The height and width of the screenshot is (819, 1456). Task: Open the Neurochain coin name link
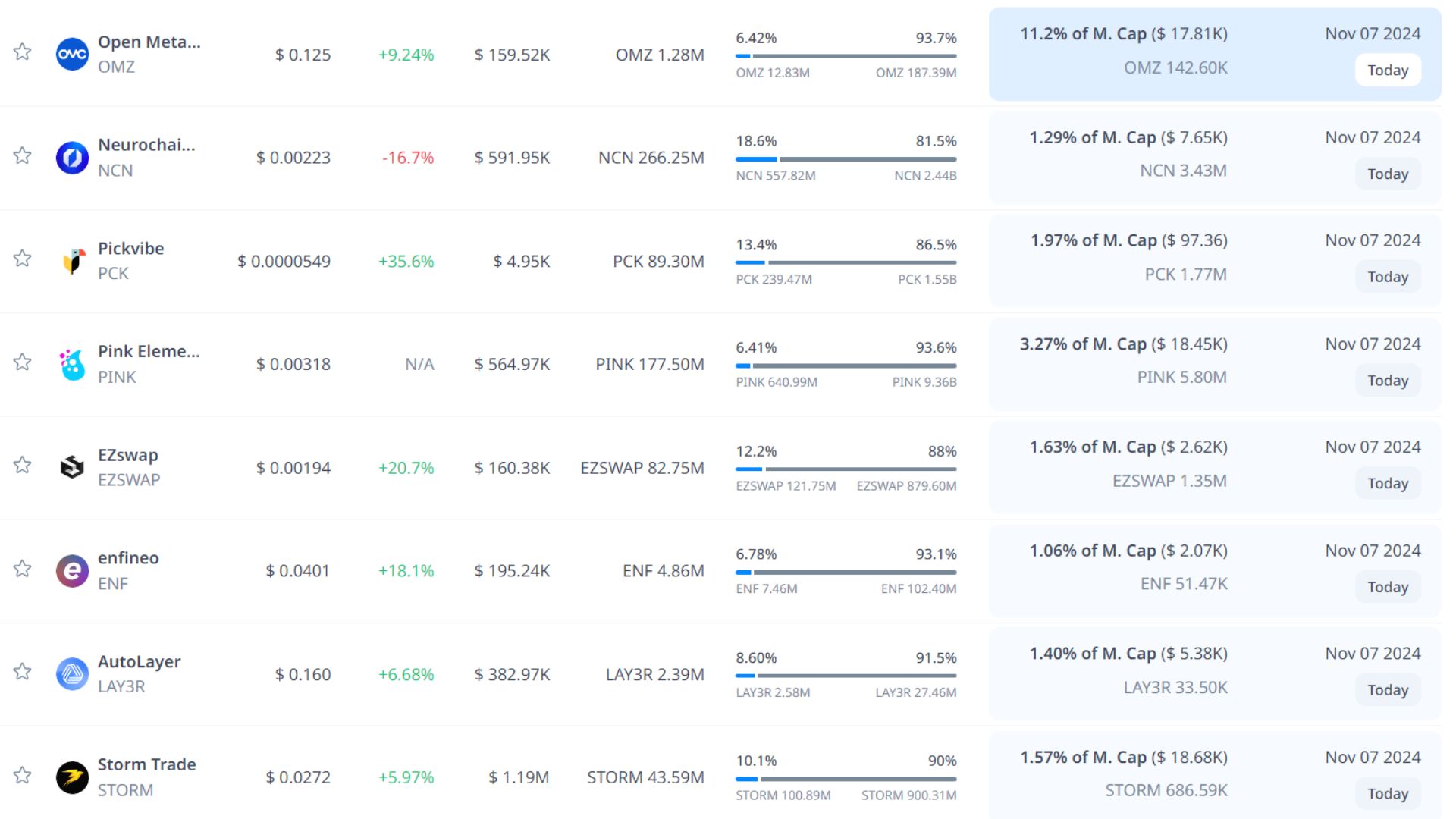click(146, 145)
